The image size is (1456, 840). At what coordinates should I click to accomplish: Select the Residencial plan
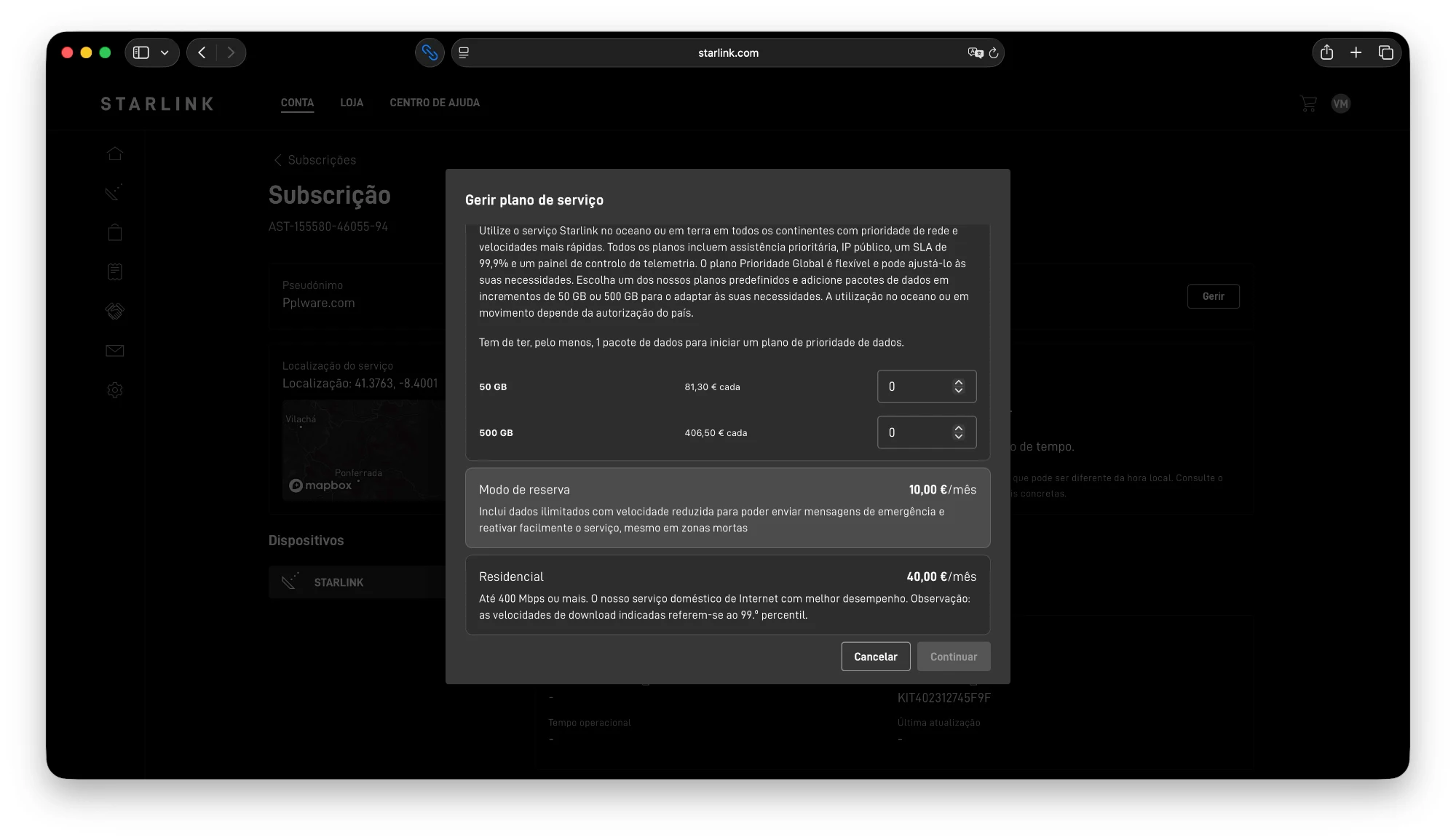coord(728,595)
